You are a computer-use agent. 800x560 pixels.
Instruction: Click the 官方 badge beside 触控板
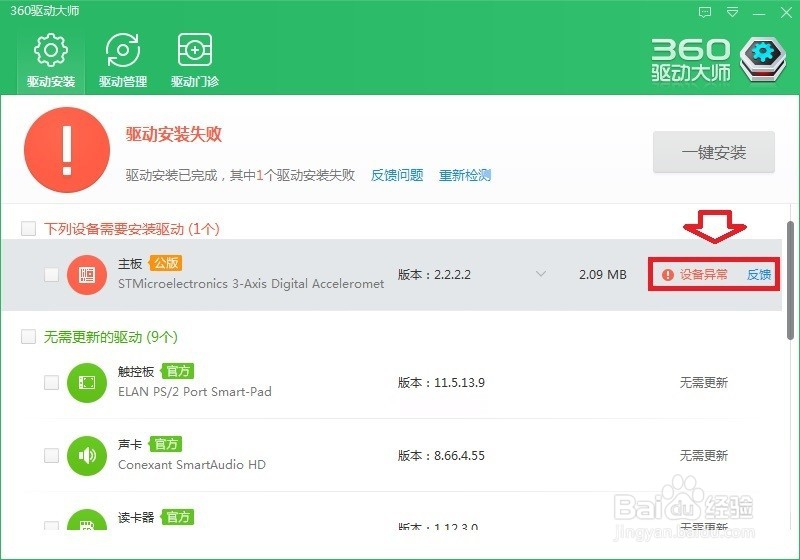click(x=178, y=371)
